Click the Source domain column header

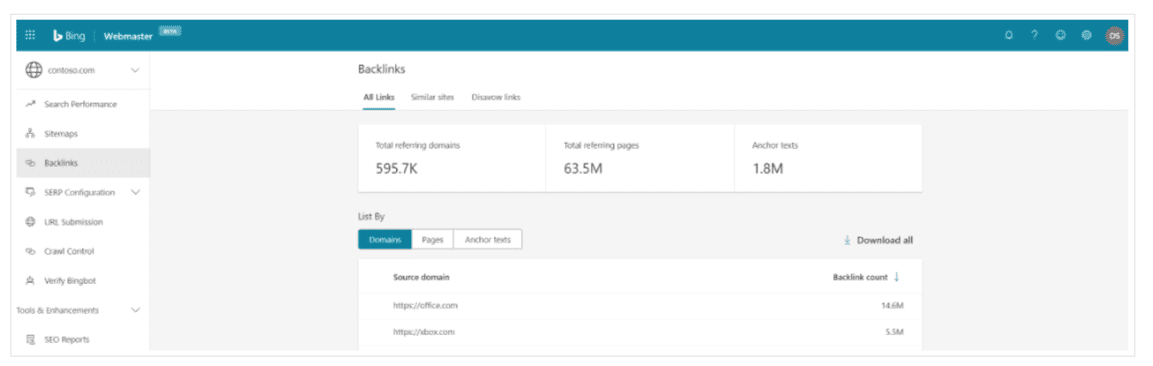[x=421, y=277]
